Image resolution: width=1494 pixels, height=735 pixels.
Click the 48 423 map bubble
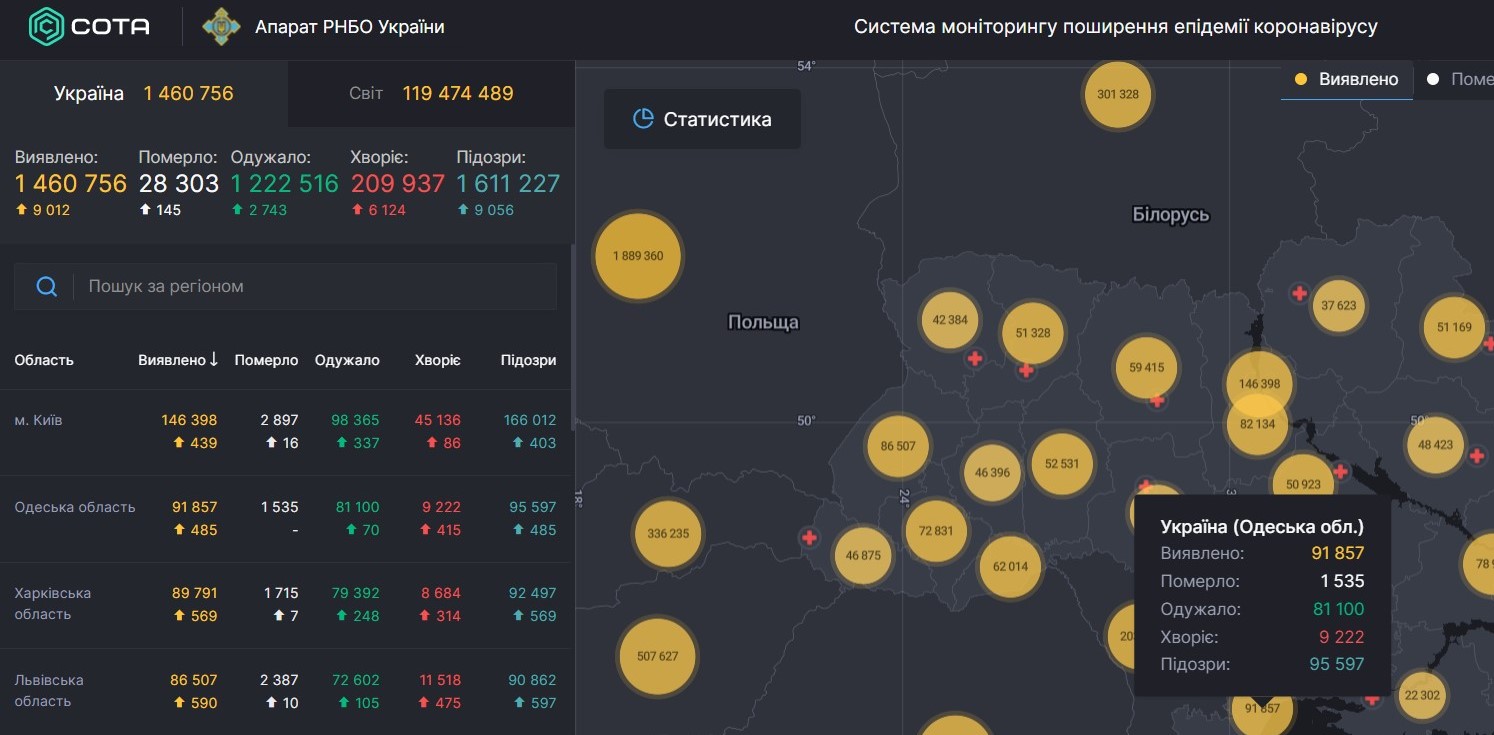(1436, 445)
